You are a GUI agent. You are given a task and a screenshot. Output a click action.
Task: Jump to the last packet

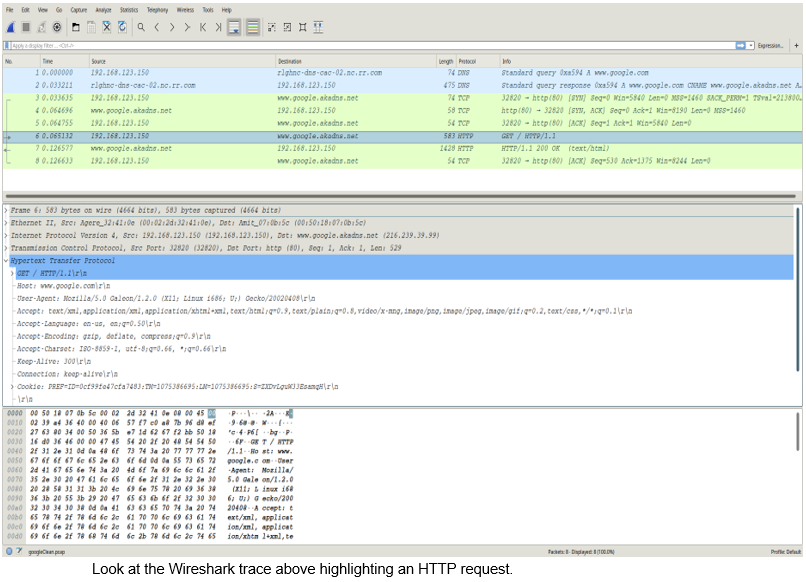218,27
